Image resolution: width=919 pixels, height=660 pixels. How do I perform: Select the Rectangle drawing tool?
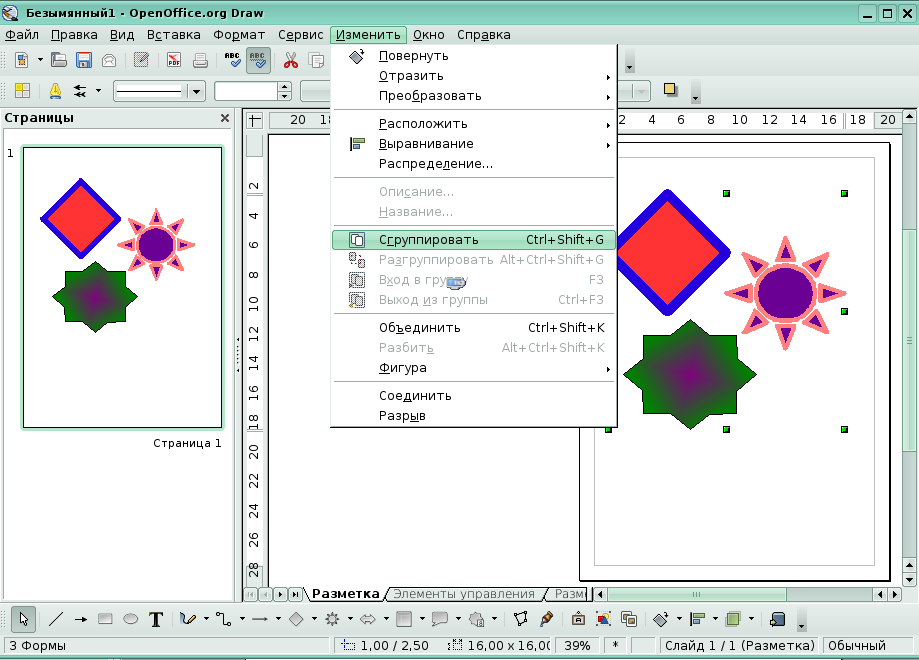point(105,619)
